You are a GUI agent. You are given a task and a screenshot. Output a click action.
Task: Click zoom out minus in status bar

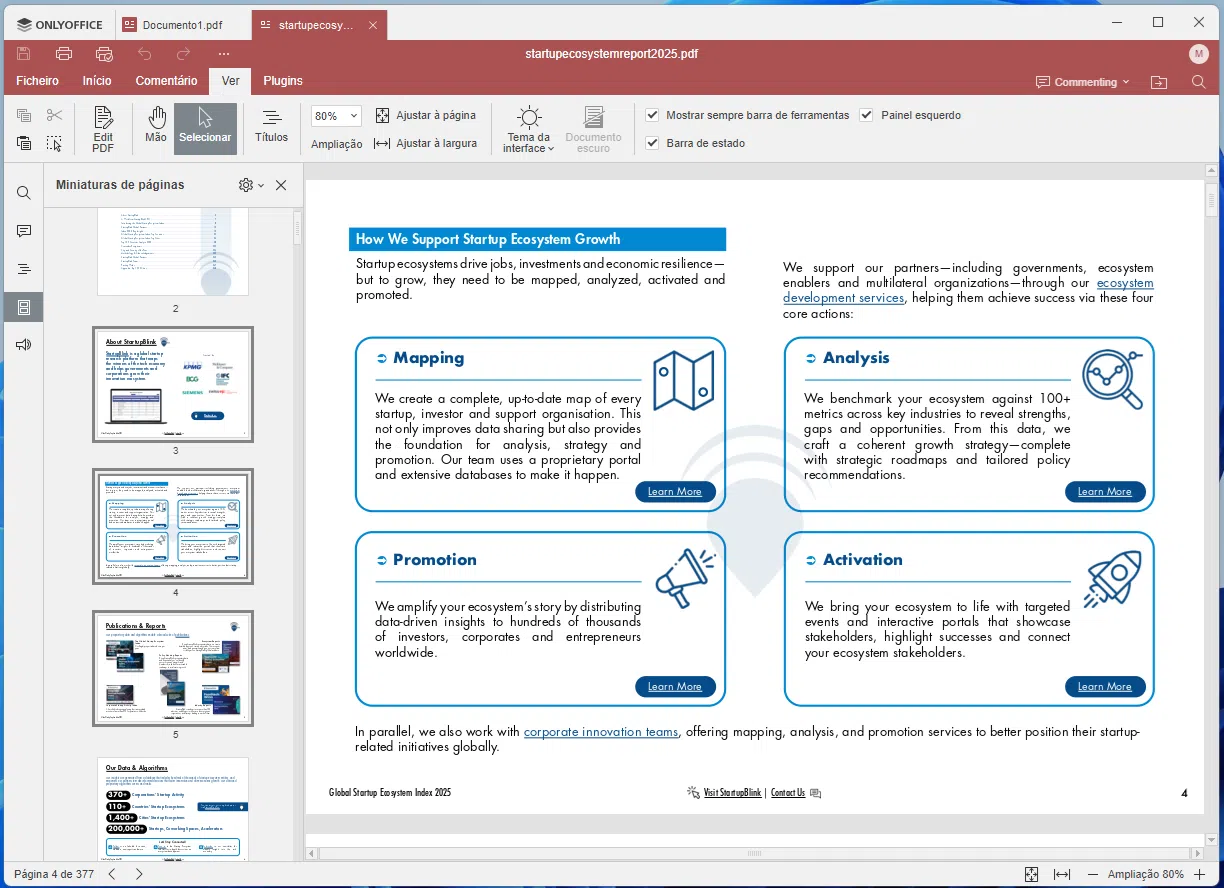pos(1093,874)
